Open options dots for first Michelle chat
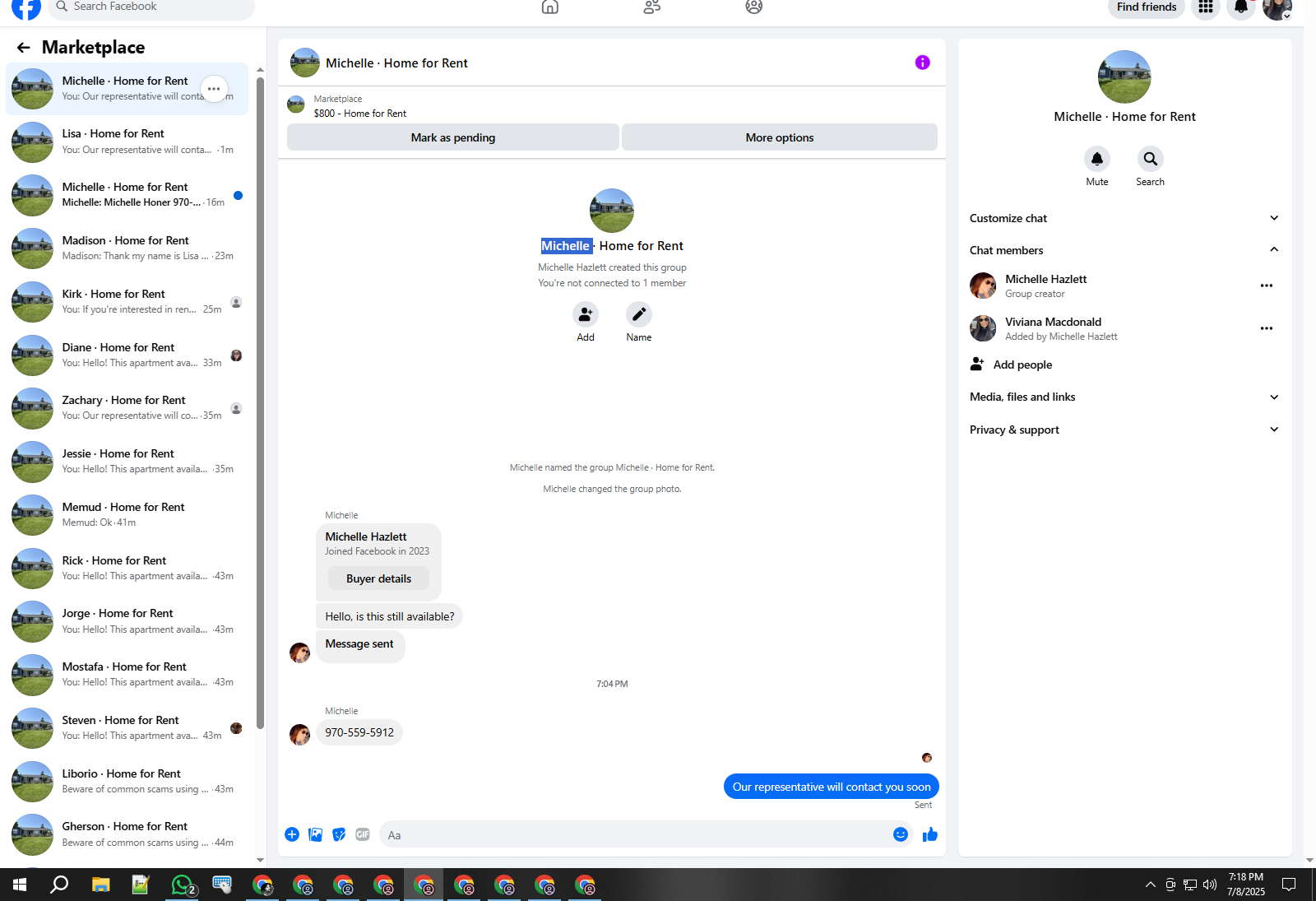The height and width of the screenshot is (901, 1316). (214, 89)
